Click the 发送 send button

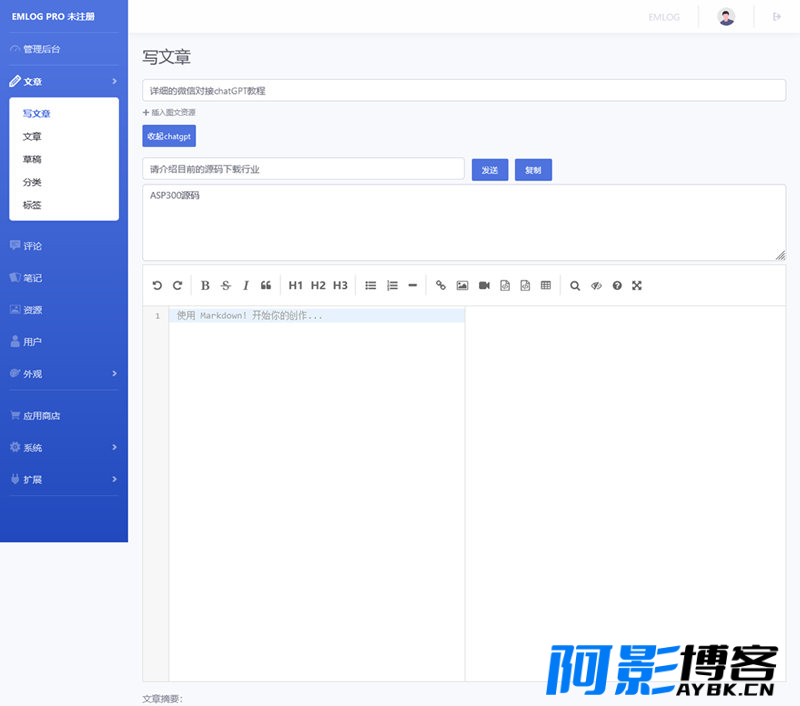coord(490,170)
